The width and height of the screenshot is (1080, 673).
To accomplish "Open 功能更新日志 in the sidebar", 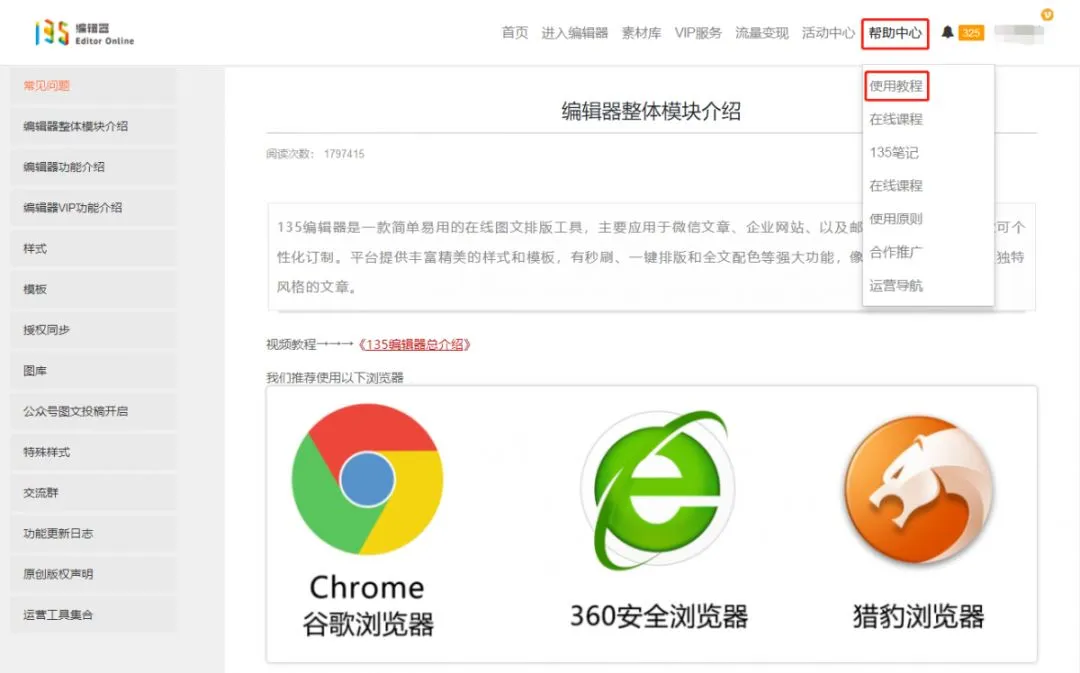I will pyautogui.click(x=92, y=532).
